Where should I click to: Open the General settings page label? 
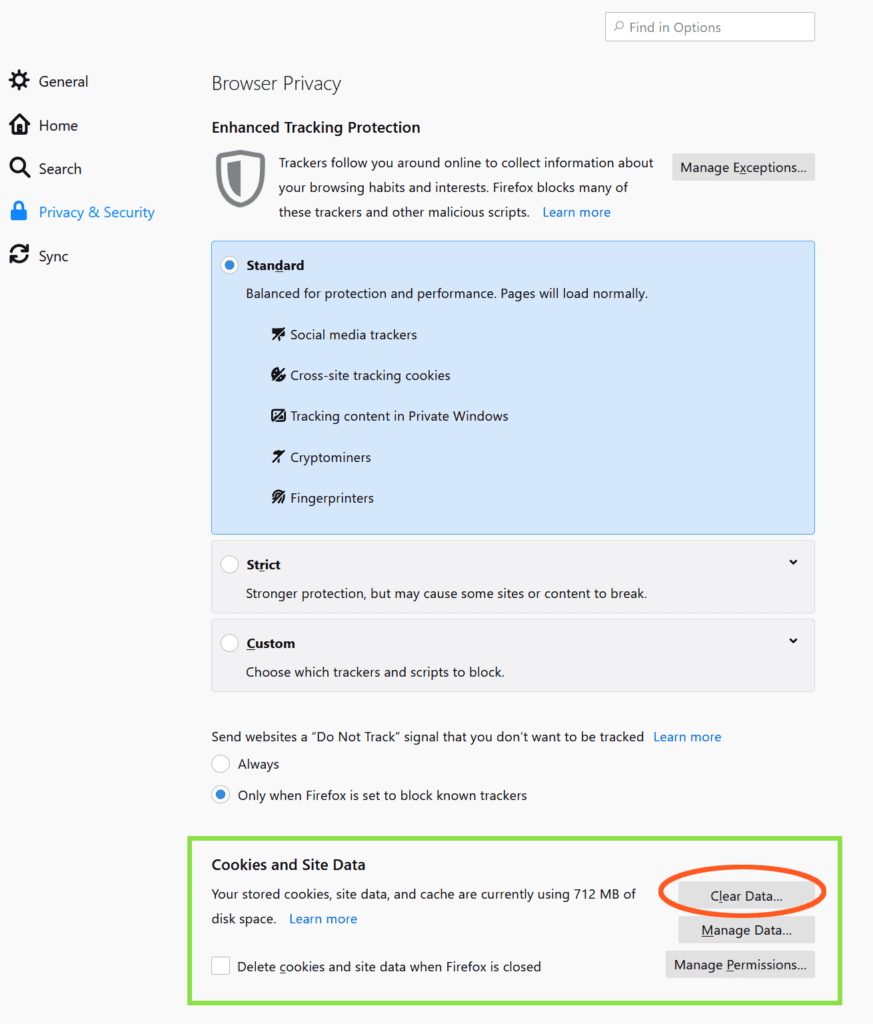click(63, 82)
